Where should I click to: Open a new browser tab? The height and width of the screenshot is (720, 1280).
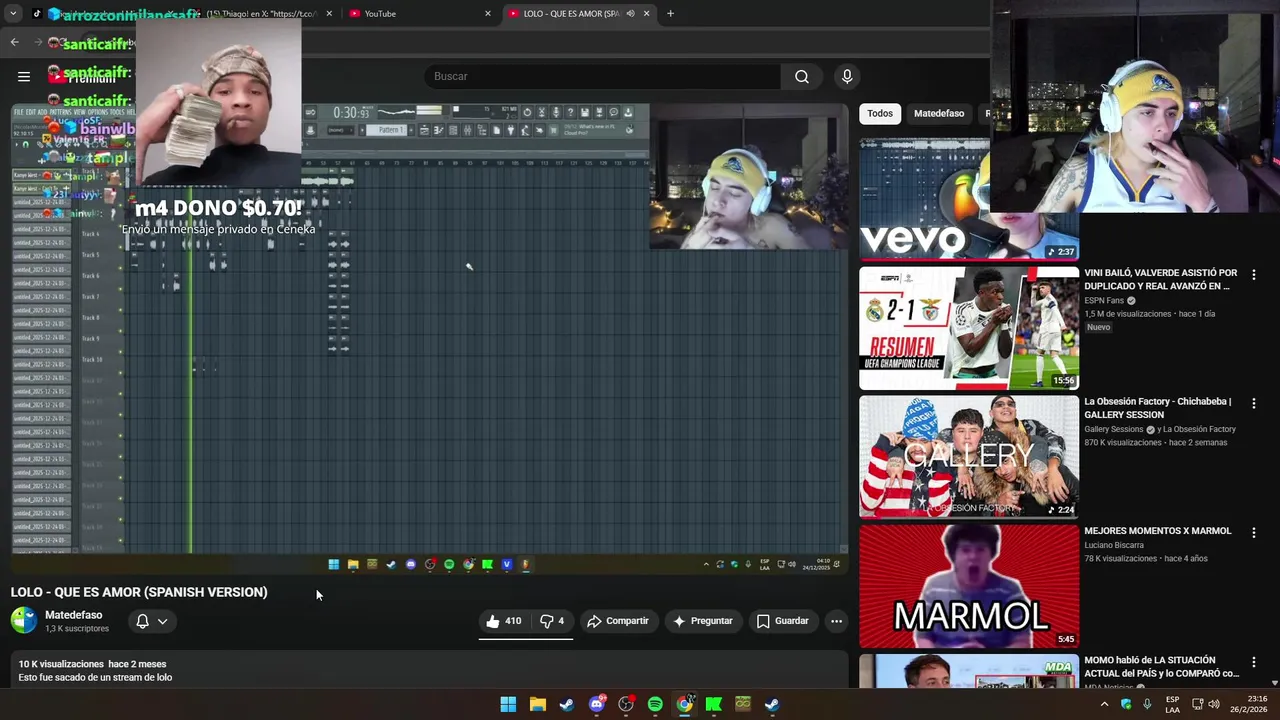[x=670, y=13]
